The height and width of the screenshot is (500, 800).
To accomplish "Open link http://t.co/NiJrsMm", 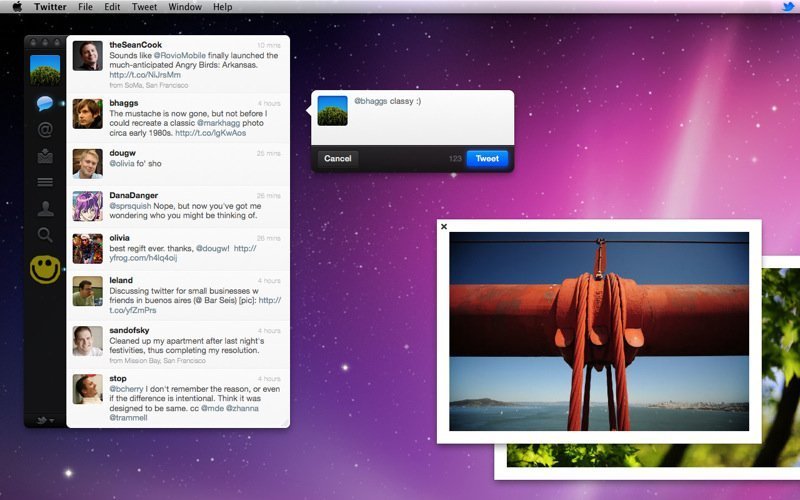I will [145, 74].
